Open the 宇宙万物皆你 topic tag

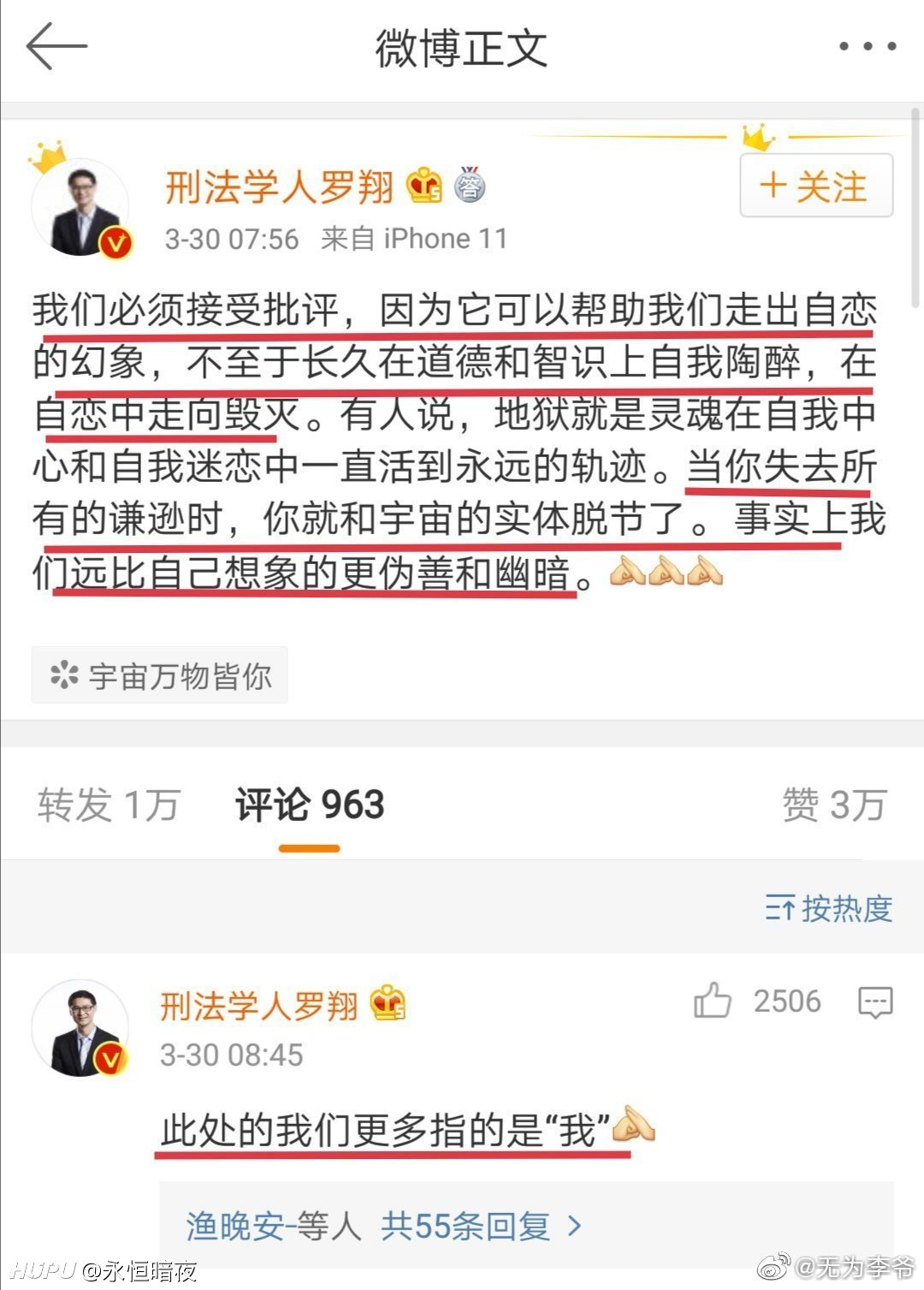click(x=160, y=676)
